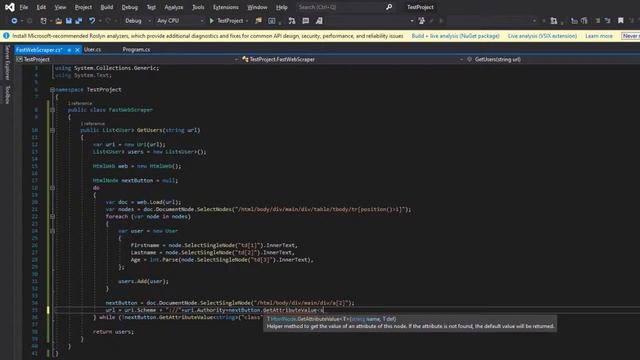This screenshot has width=640, height=360.
Task: Open the Tools menu
Action: click(198, 7)
